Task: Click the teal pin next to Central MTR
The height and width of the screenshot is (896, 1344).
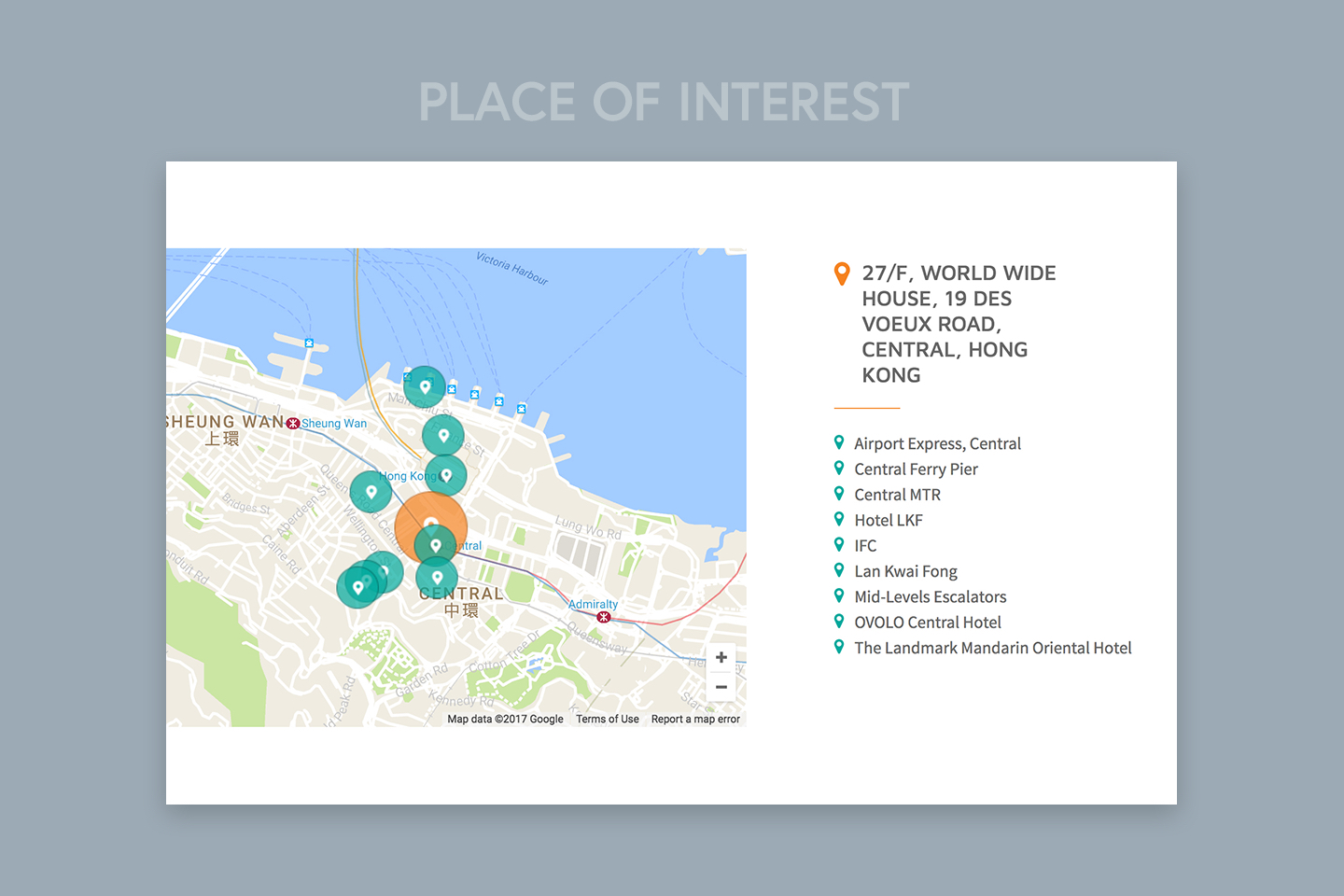Action: click(839, 493)
